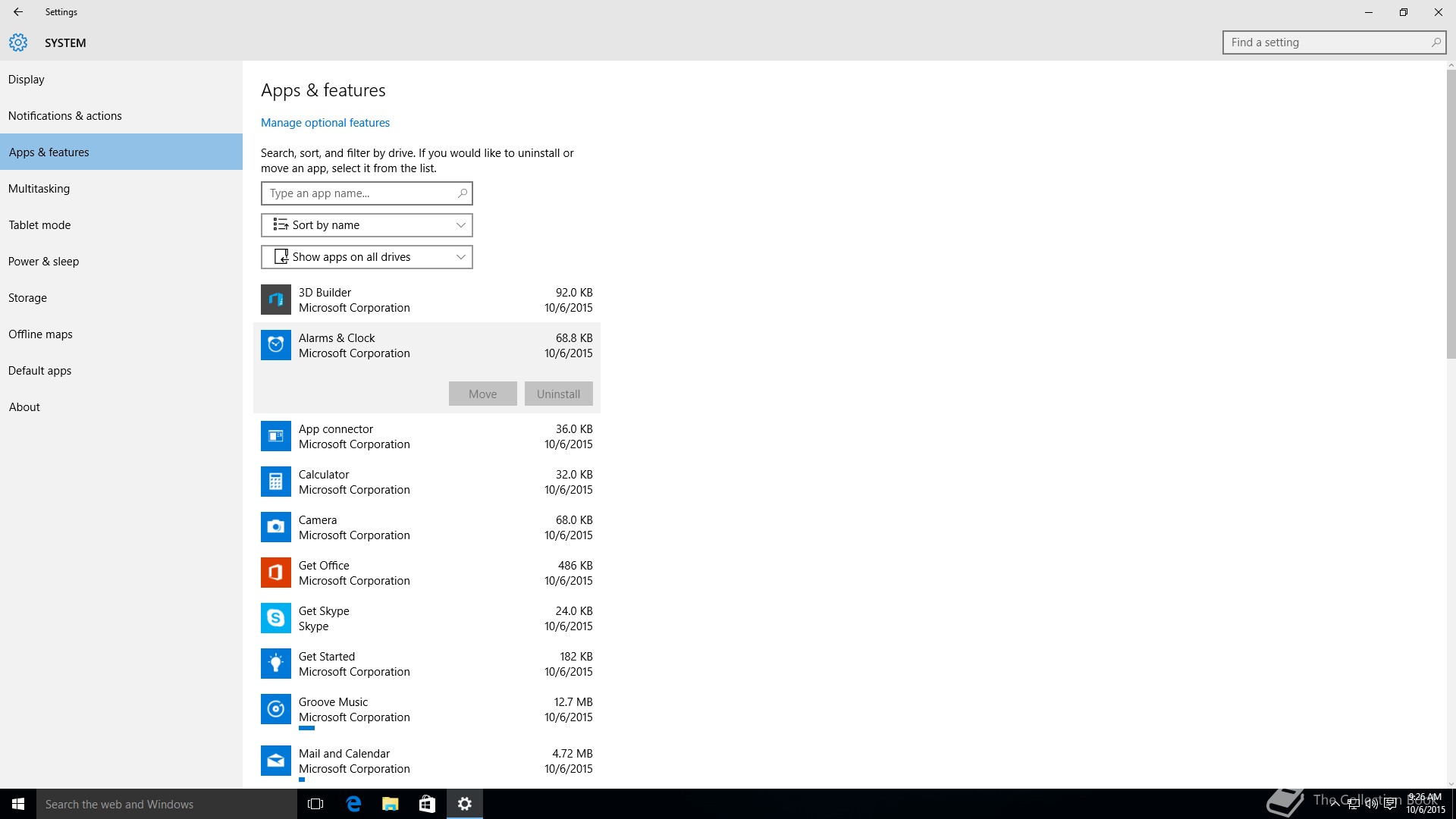Viewport: 1456px width, 819px height.
Task: Expand the Sort by name dropdown
Action: [367, 225]
